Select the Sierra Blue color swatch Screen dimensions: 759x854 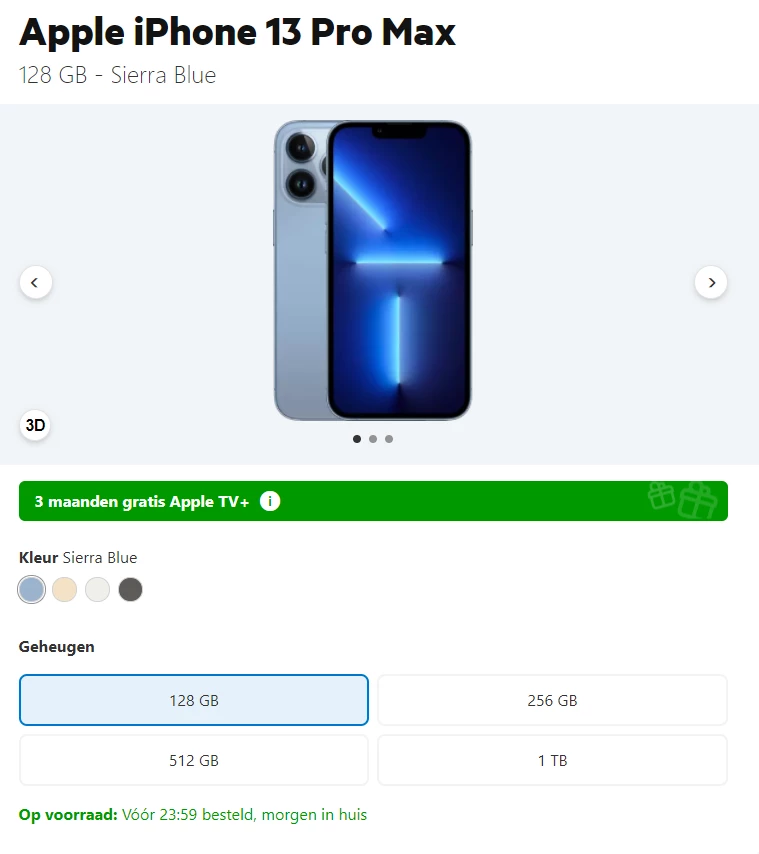[x=32, y=589]
